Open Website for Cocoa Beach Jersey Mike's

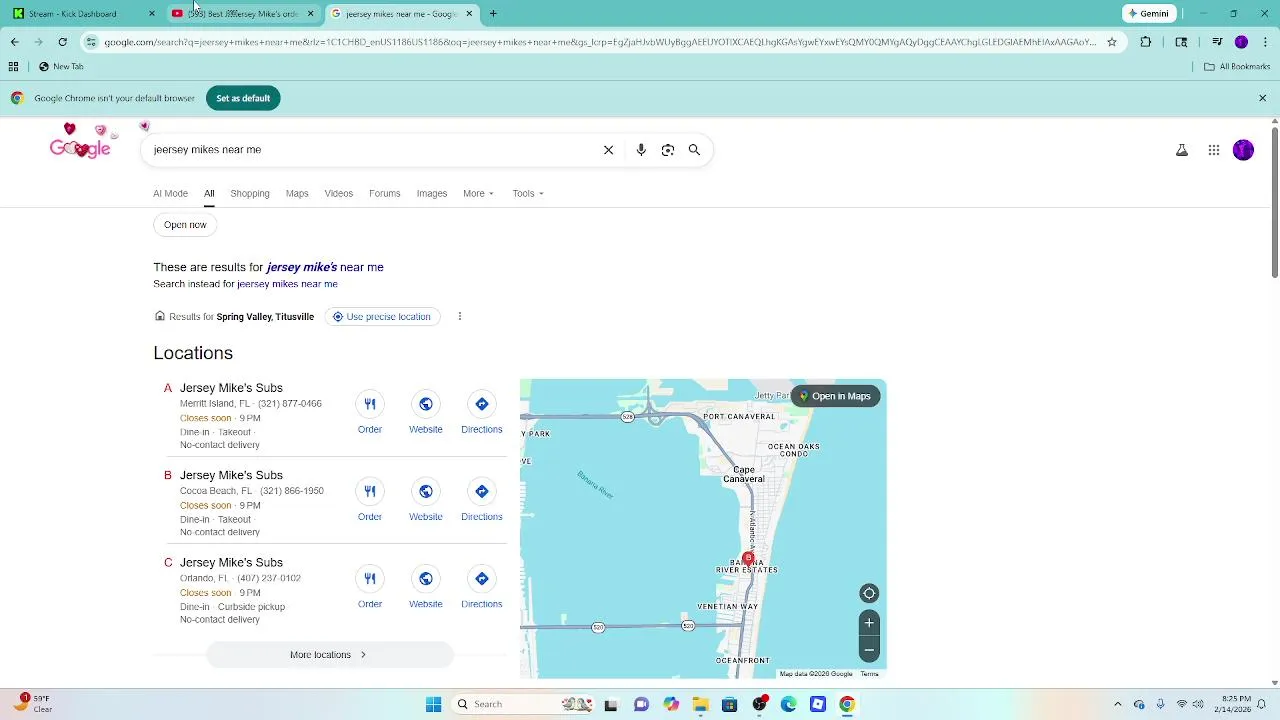point(426,491)
